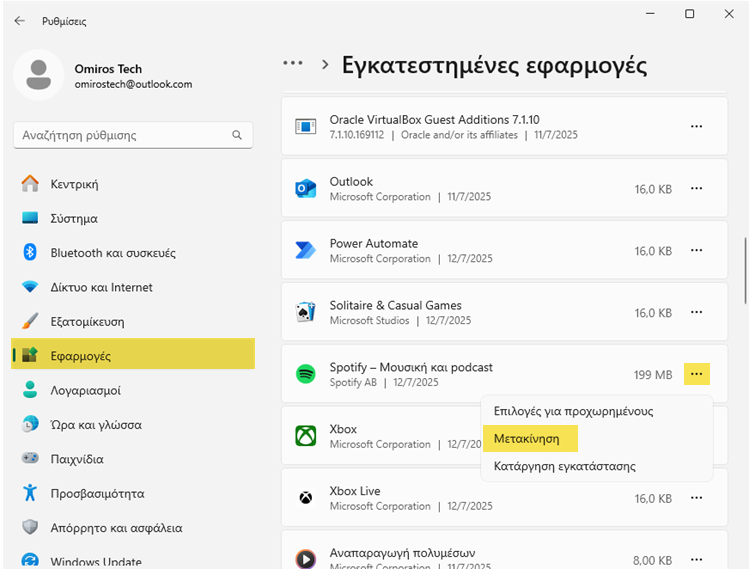
Task: Click the Windows Update refresh icon
Action: coord(30,561)
